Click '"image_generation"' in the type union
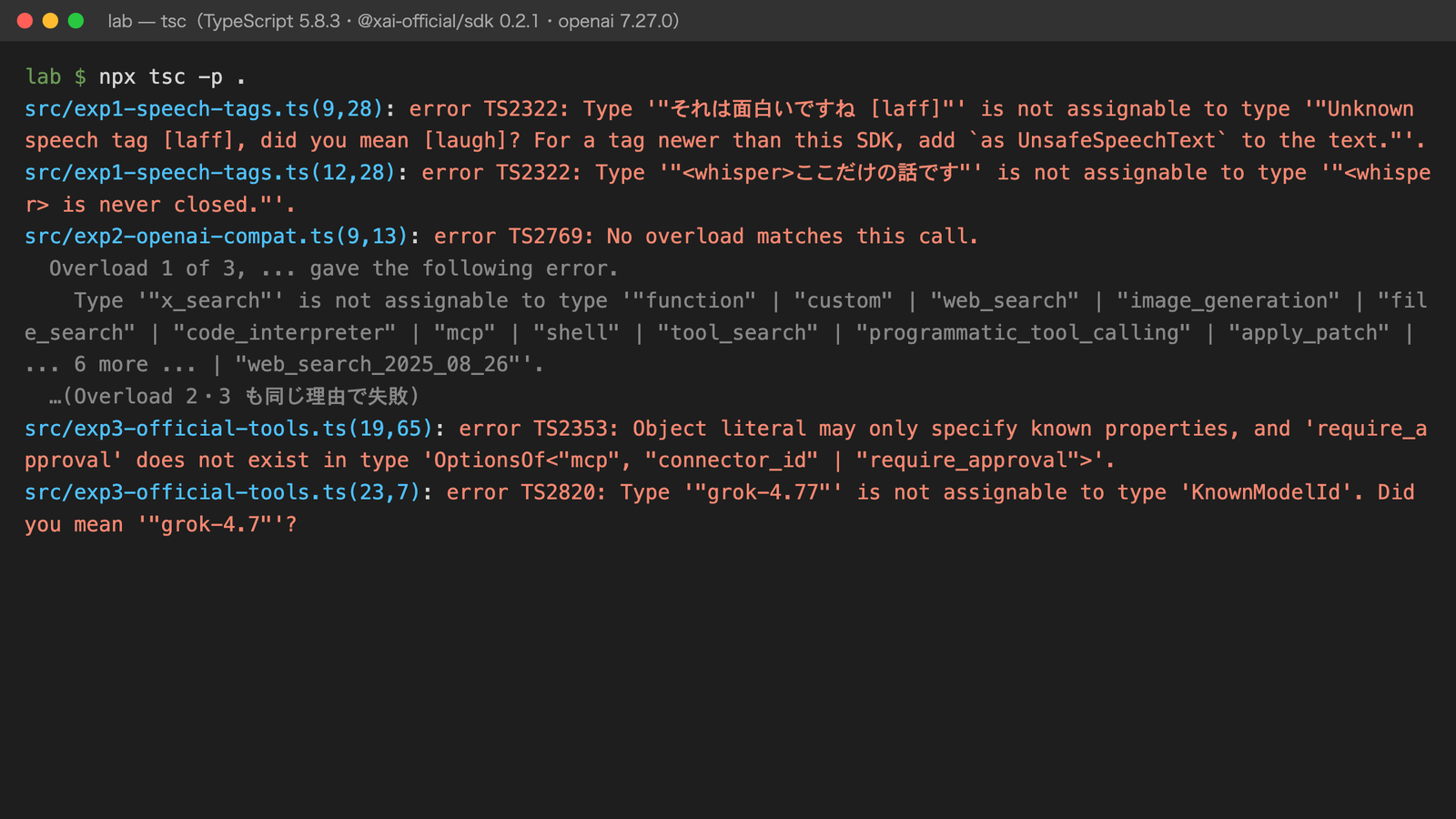The image size is (1456, 819). pos(1228,300)
